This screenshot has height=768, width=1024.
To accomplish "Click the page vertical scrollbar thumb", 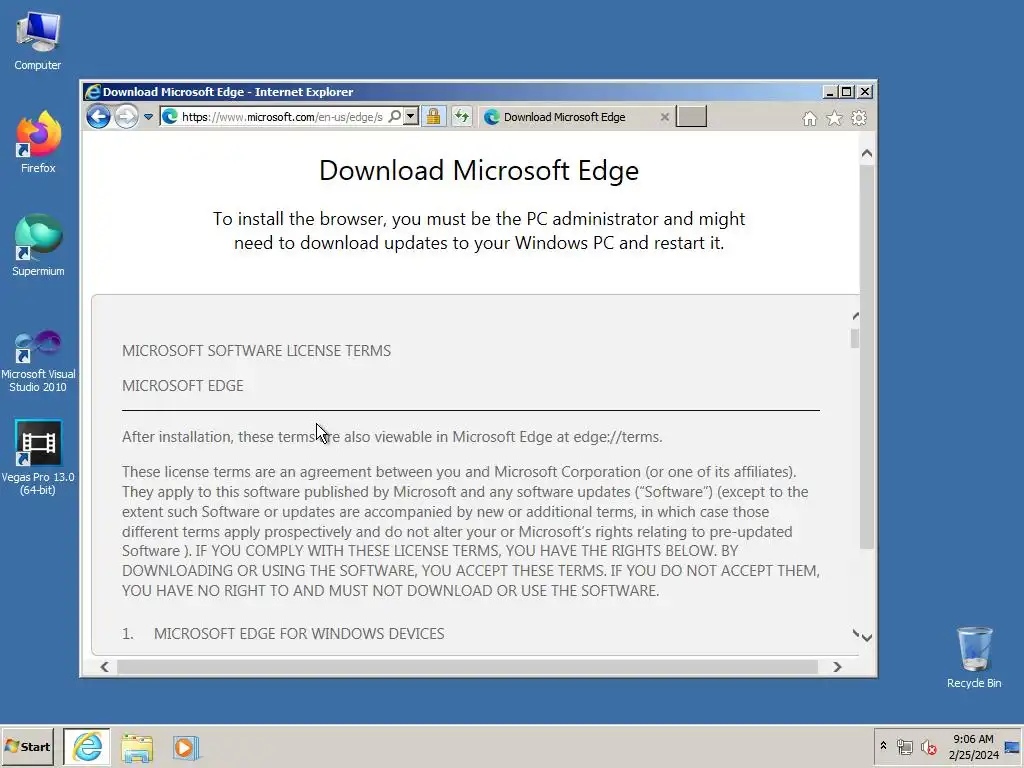I will tap(867, 357).
